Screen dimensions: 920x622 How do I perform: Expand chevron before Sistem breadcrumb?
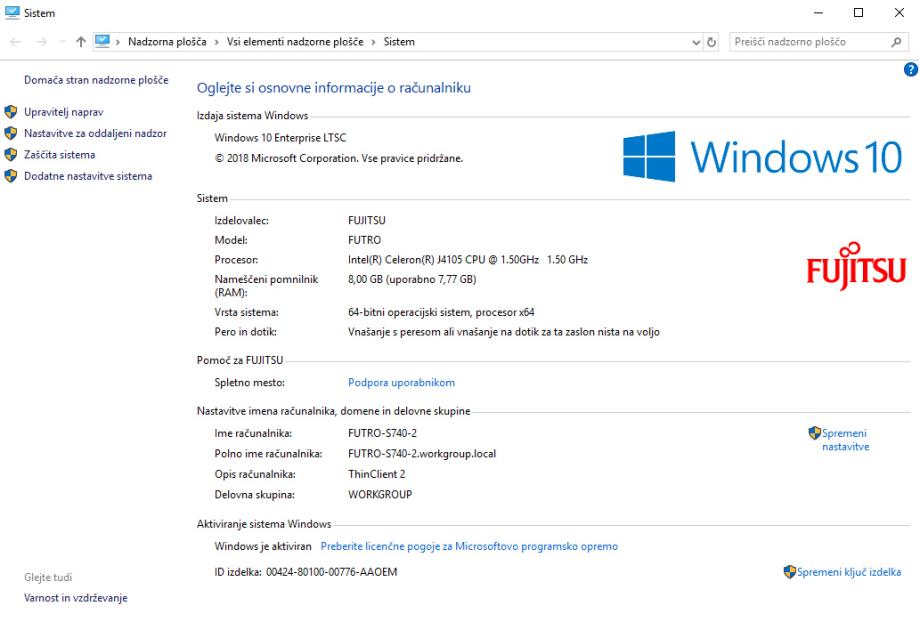coord(373,42)
